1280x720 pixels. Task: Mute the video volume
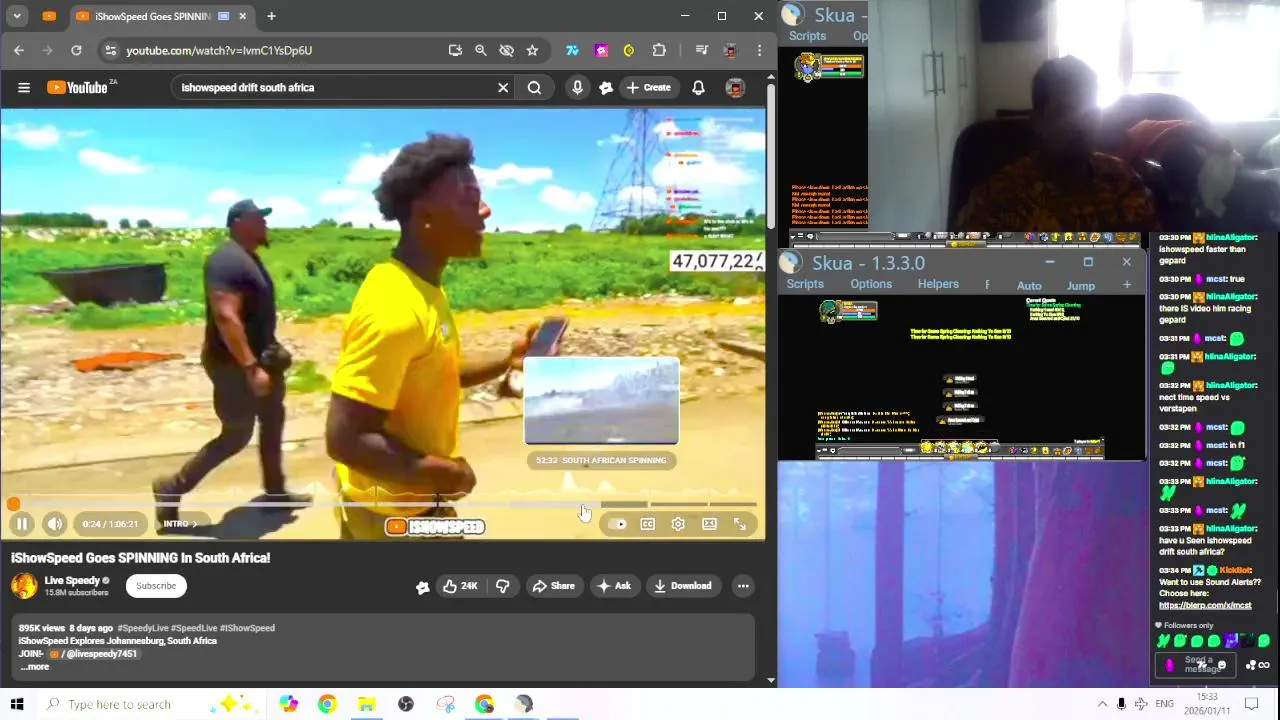coord(55,524)
